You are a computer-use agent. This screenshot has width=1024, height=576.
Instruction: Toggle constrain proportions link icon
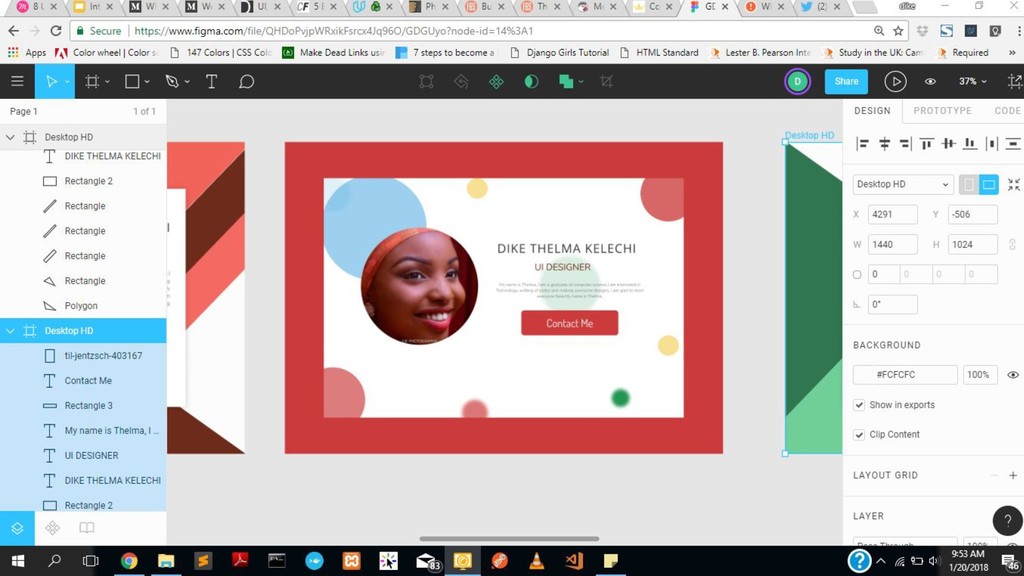coord(1012,244)
